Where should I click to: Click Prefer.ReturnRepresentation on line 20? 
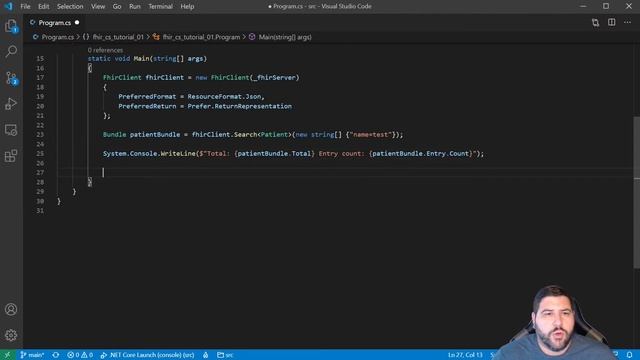(240, 106)
